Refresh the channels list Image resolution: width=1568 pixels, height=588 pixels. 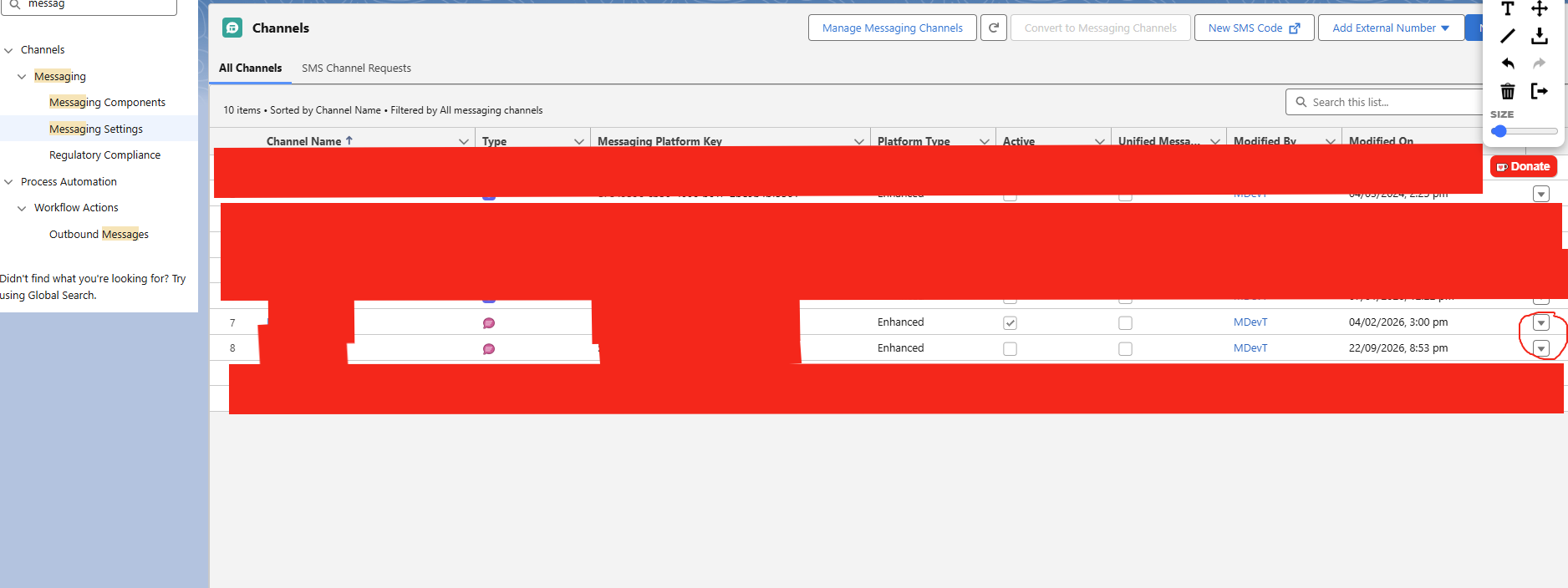click(x=994, y=28)
